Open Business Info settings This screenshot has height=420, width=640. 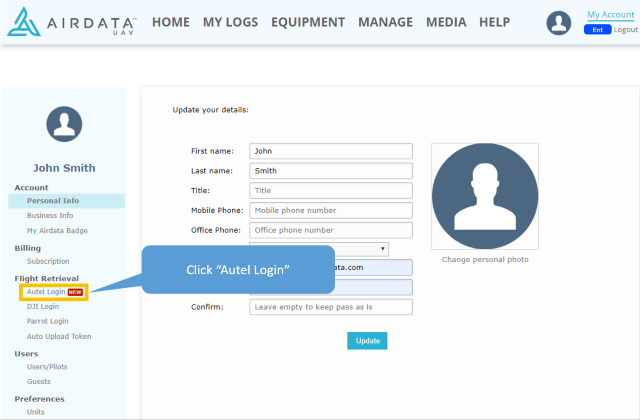click(x=50, y=216)
